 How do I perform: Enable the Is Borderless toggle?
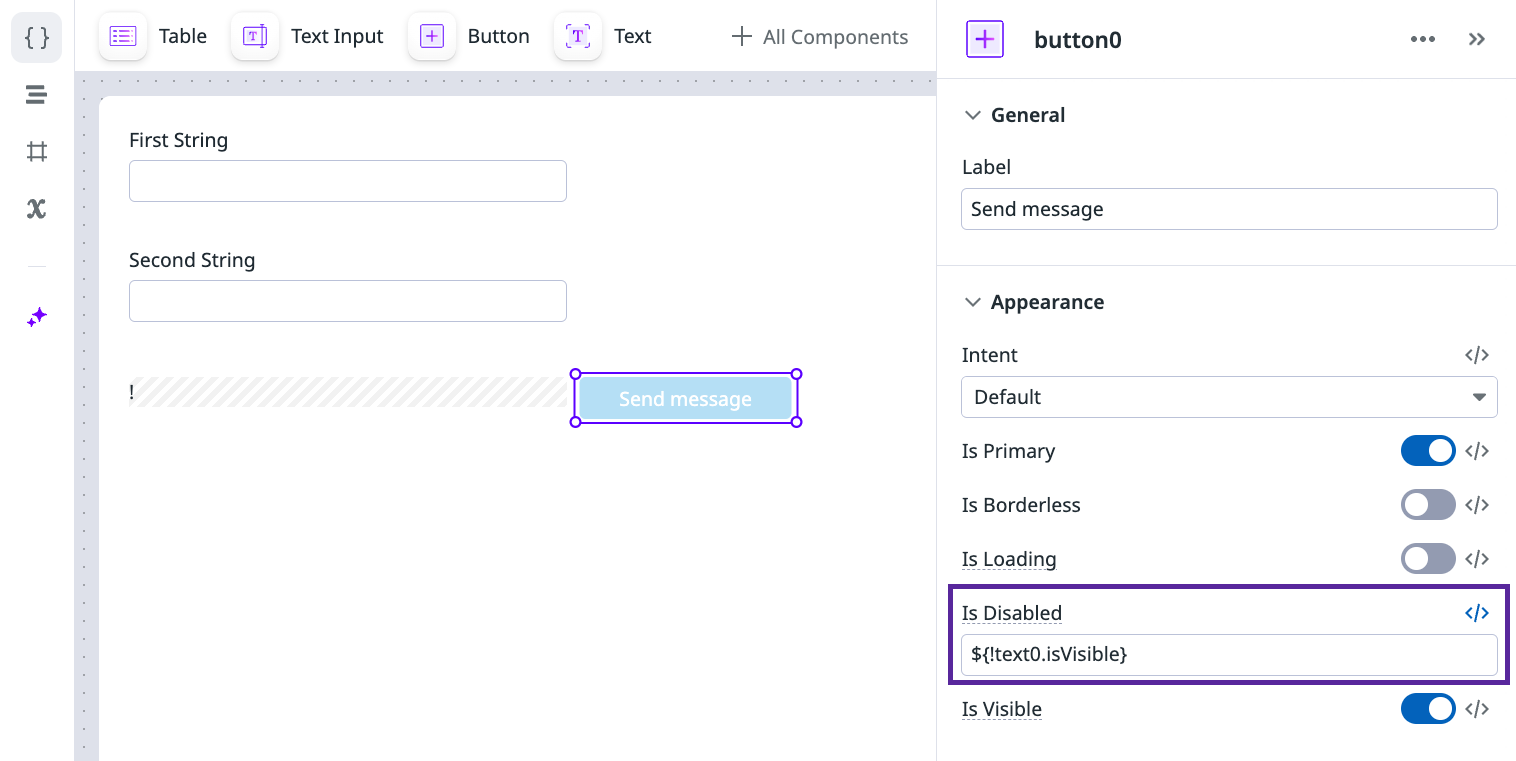pos(1428,504)
